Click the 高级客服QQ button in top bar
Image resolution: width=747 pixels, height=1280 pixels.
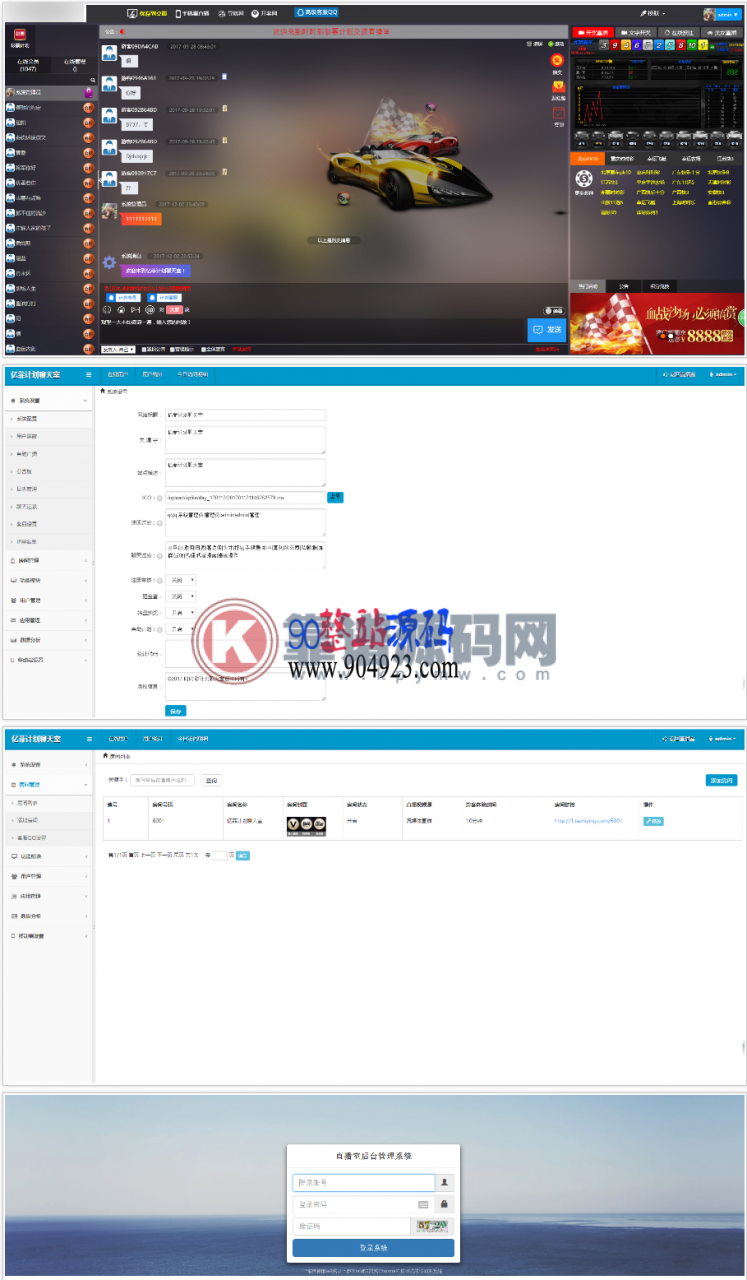pos(316,13)
